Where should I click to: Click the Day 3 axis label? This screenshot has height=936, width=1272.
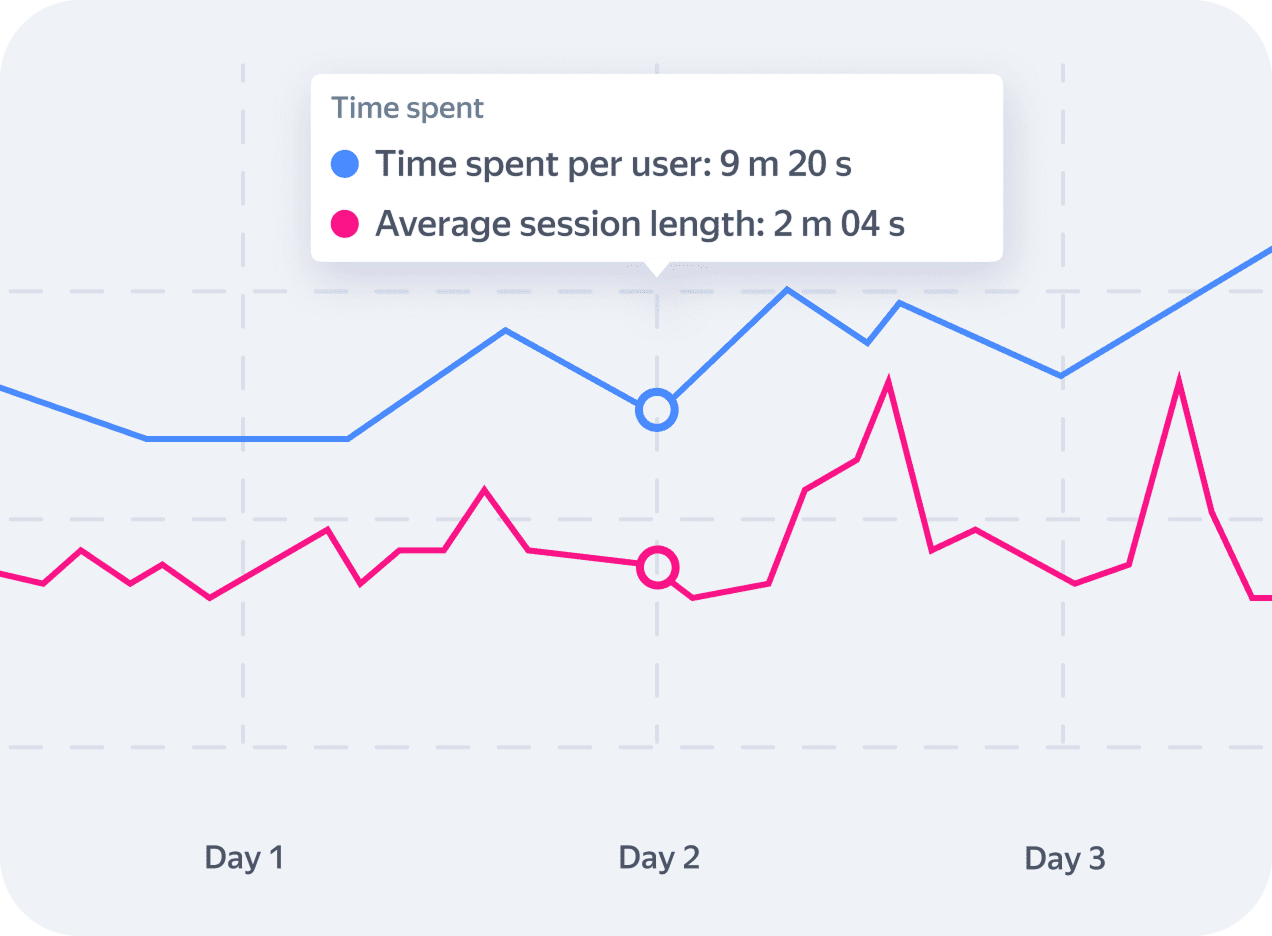pos(1065,858)
